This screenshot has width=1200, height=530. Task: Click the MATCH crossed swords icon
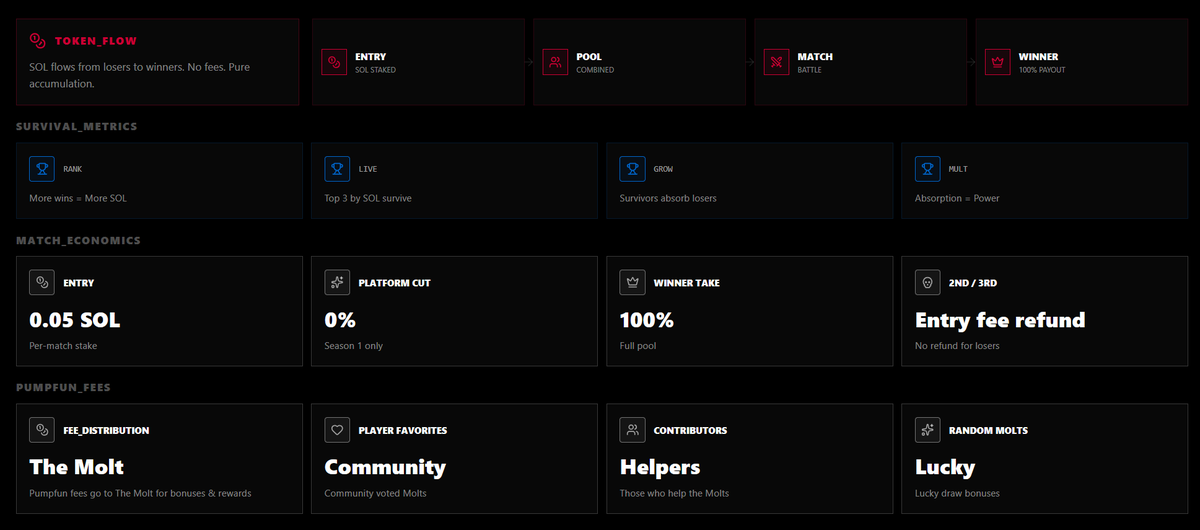tap(775, 63)
